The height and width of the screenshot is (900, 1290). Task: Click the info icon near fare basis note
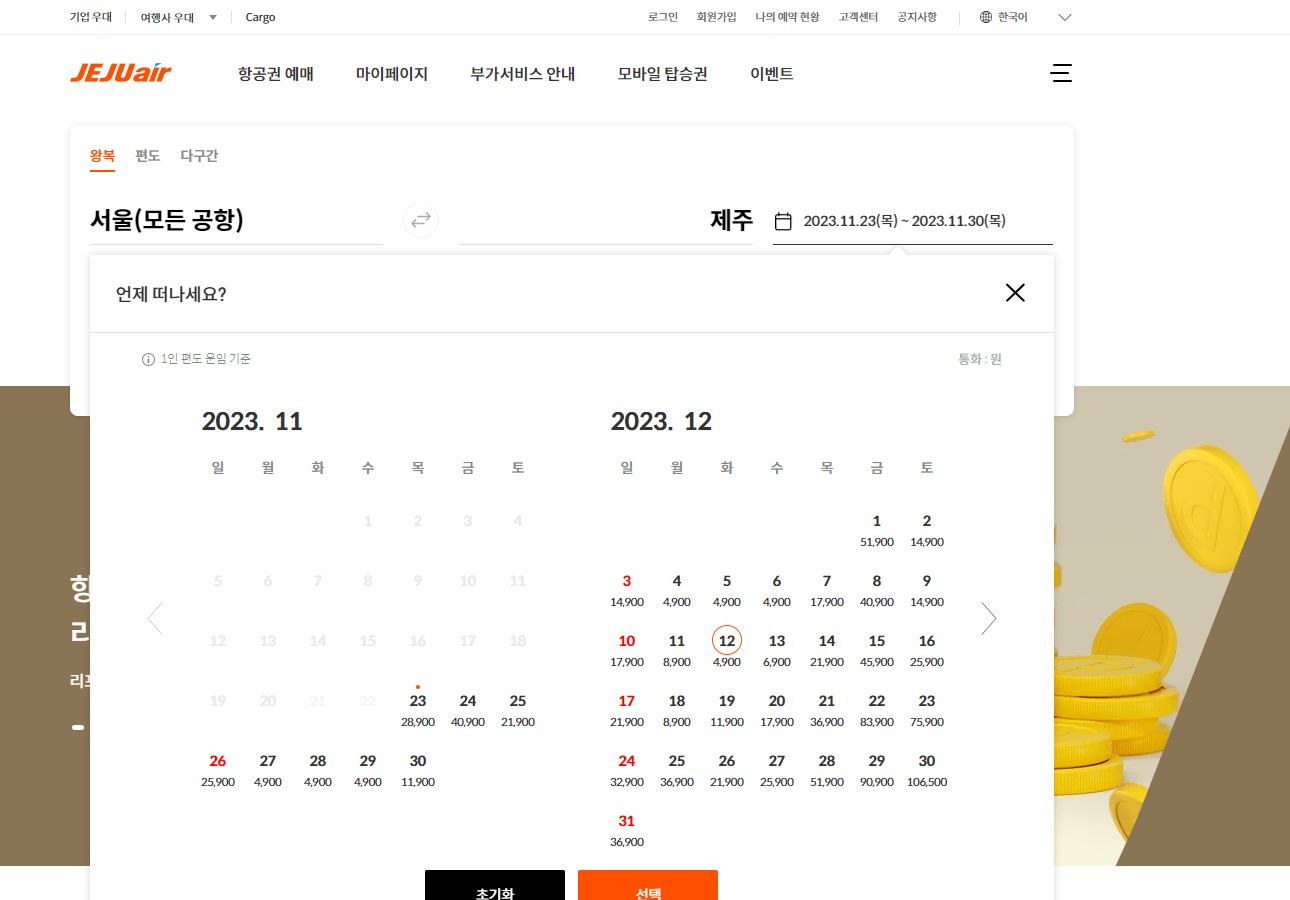click(x=148, y=359)
